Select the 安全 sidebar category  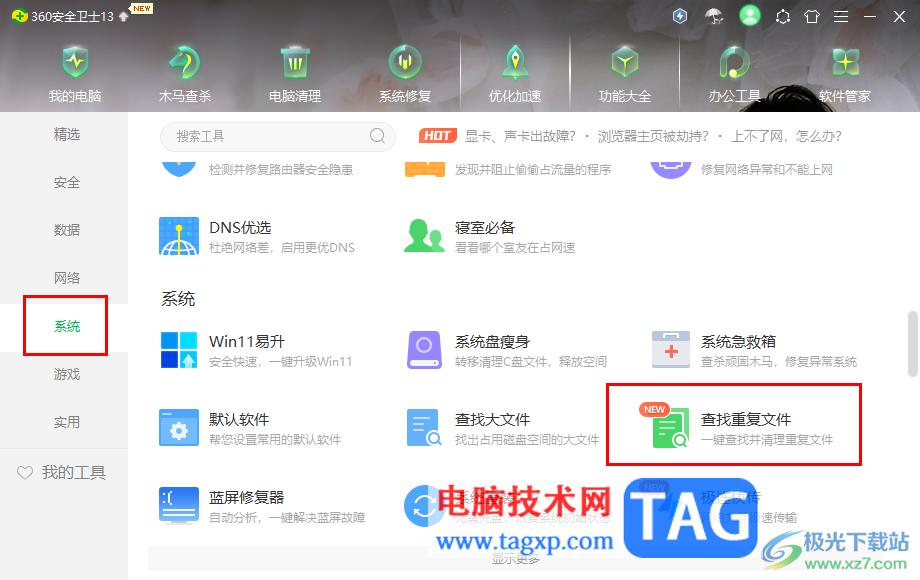pos(67,182)
